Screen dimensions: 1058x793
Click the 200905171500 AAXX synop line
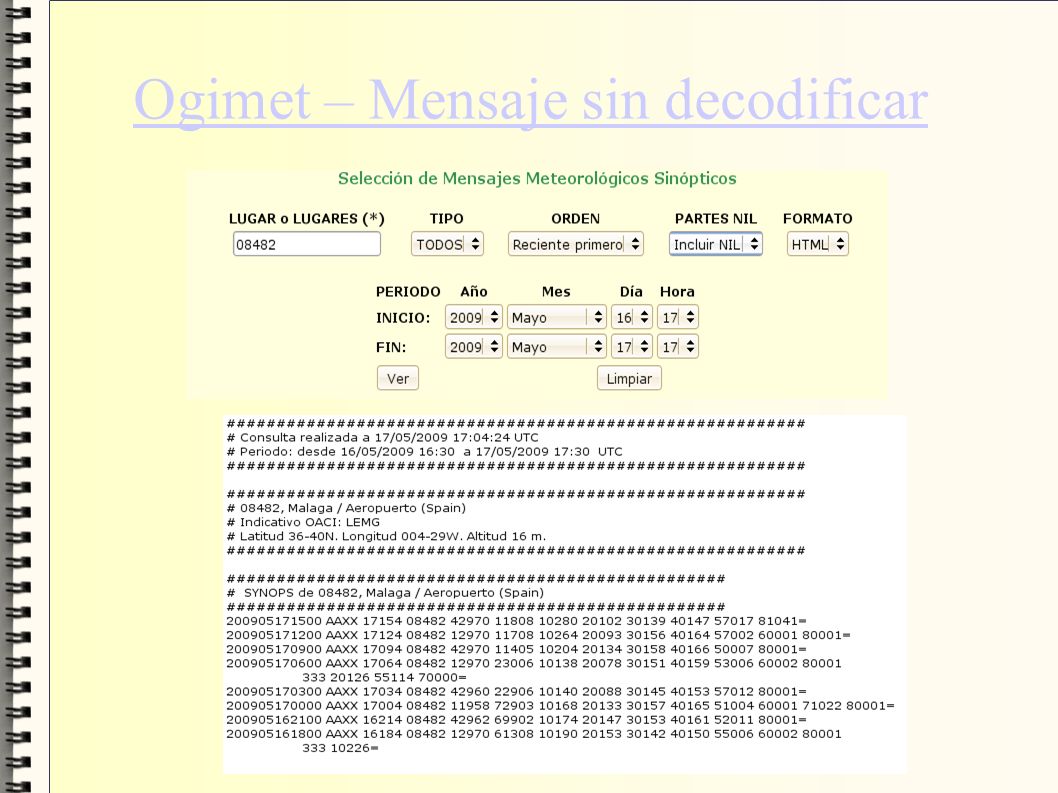(x=516, y=621)
